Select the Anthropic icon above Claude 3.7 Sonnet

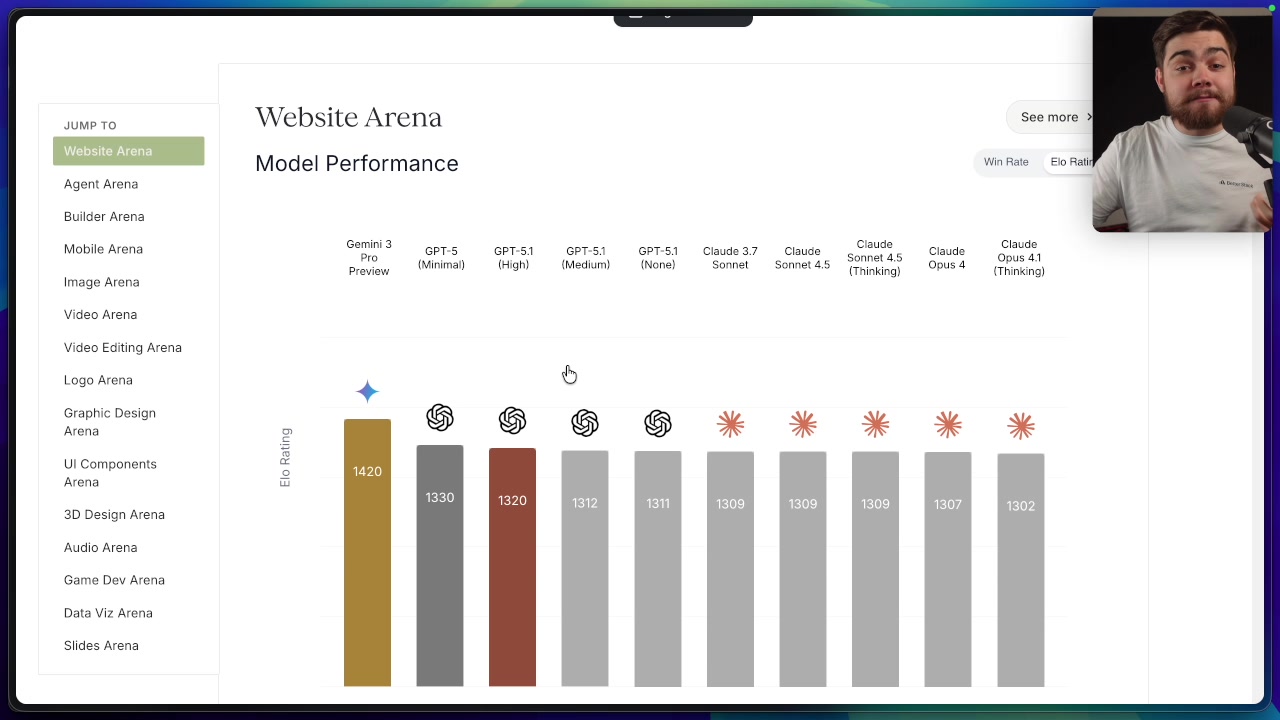[730, 424]
